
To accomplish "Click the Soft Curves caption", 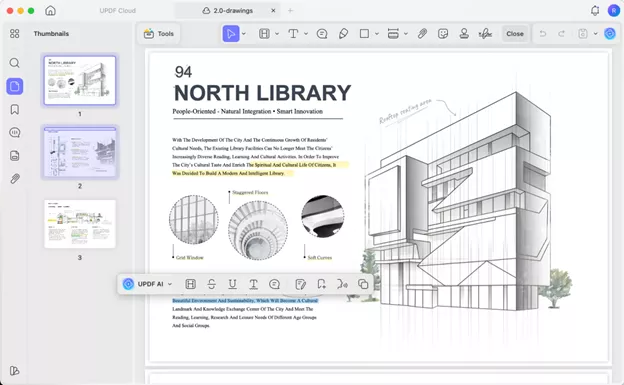I will tap(320, 258).
